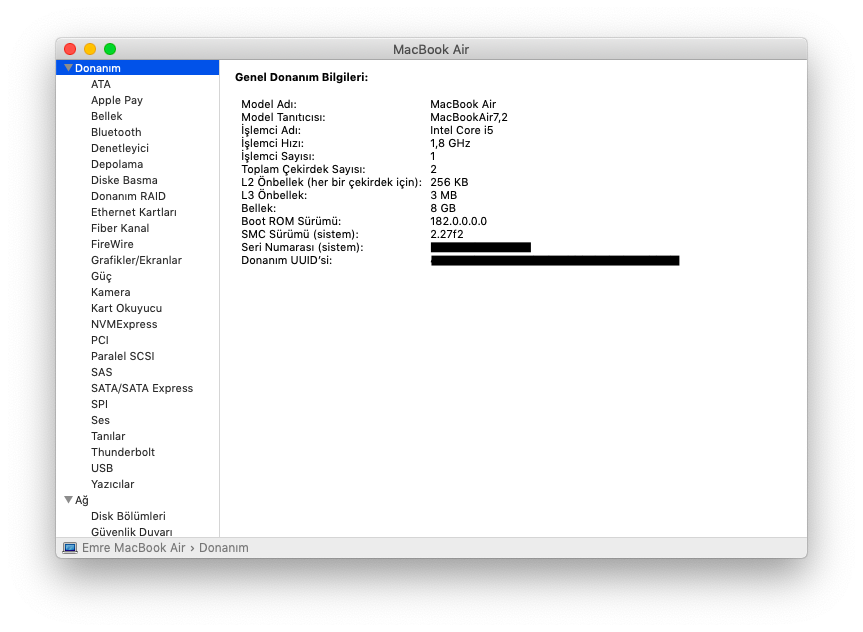The image size is (863, 632).
Task: Choose Fiber Kanal in sidebar
Action: [x=120, y=228]
